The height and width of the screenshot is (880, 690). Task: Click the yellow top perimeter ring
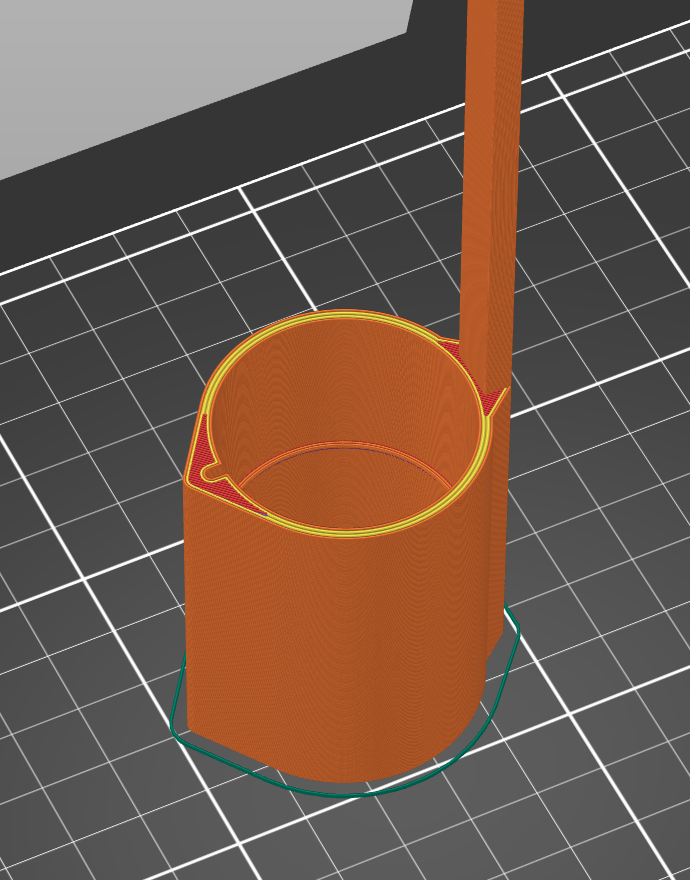tap(345, 533)
